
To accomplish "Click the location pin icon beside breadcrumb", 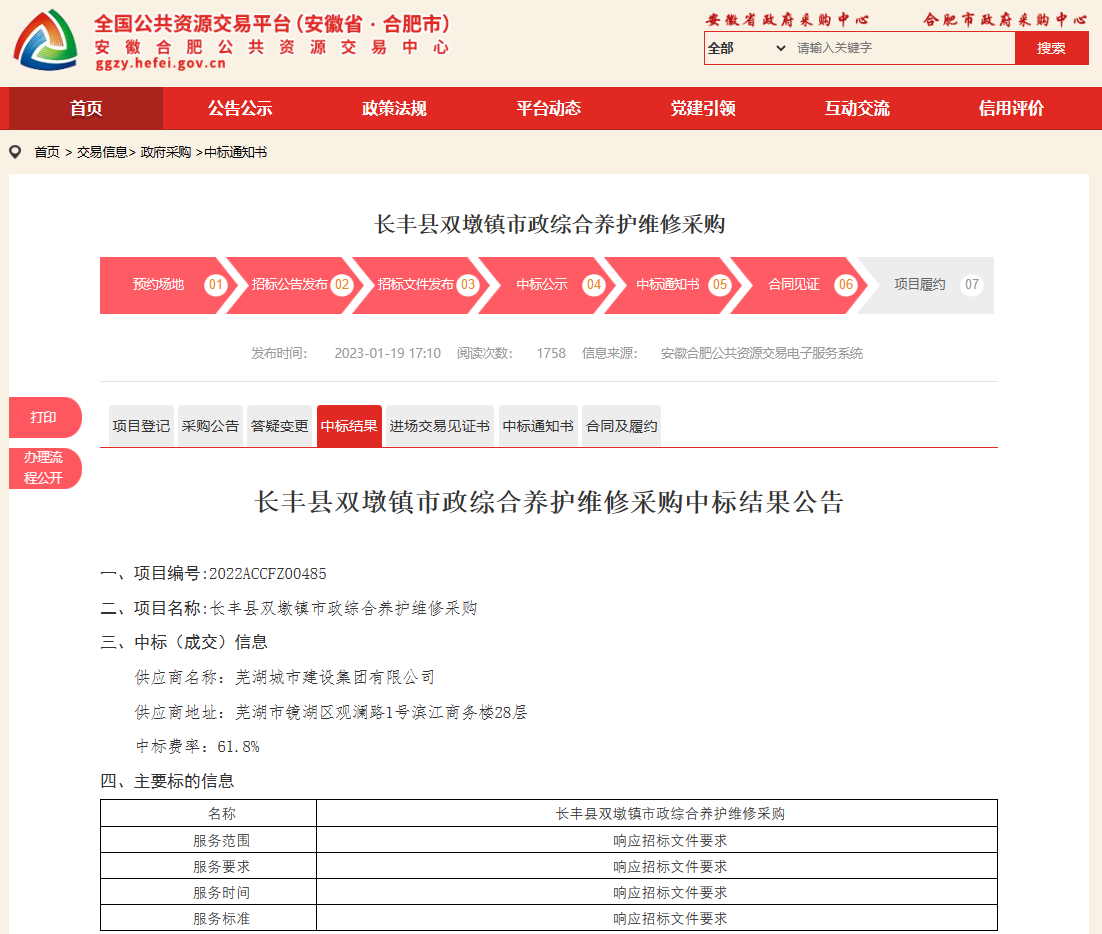I will (15, 152).
